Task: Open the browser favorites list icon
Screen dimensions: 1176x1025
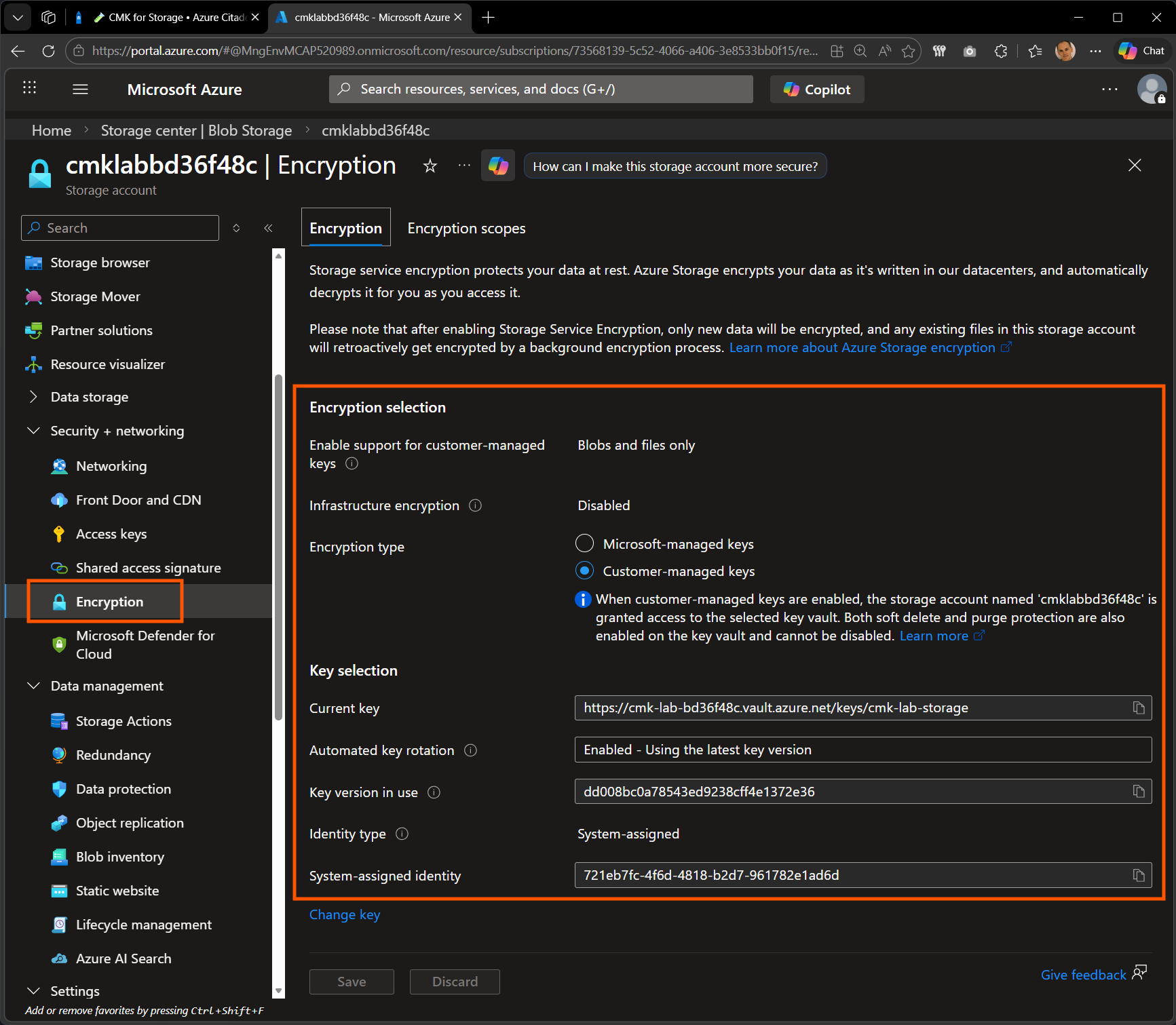Action: click(1035, 51)
